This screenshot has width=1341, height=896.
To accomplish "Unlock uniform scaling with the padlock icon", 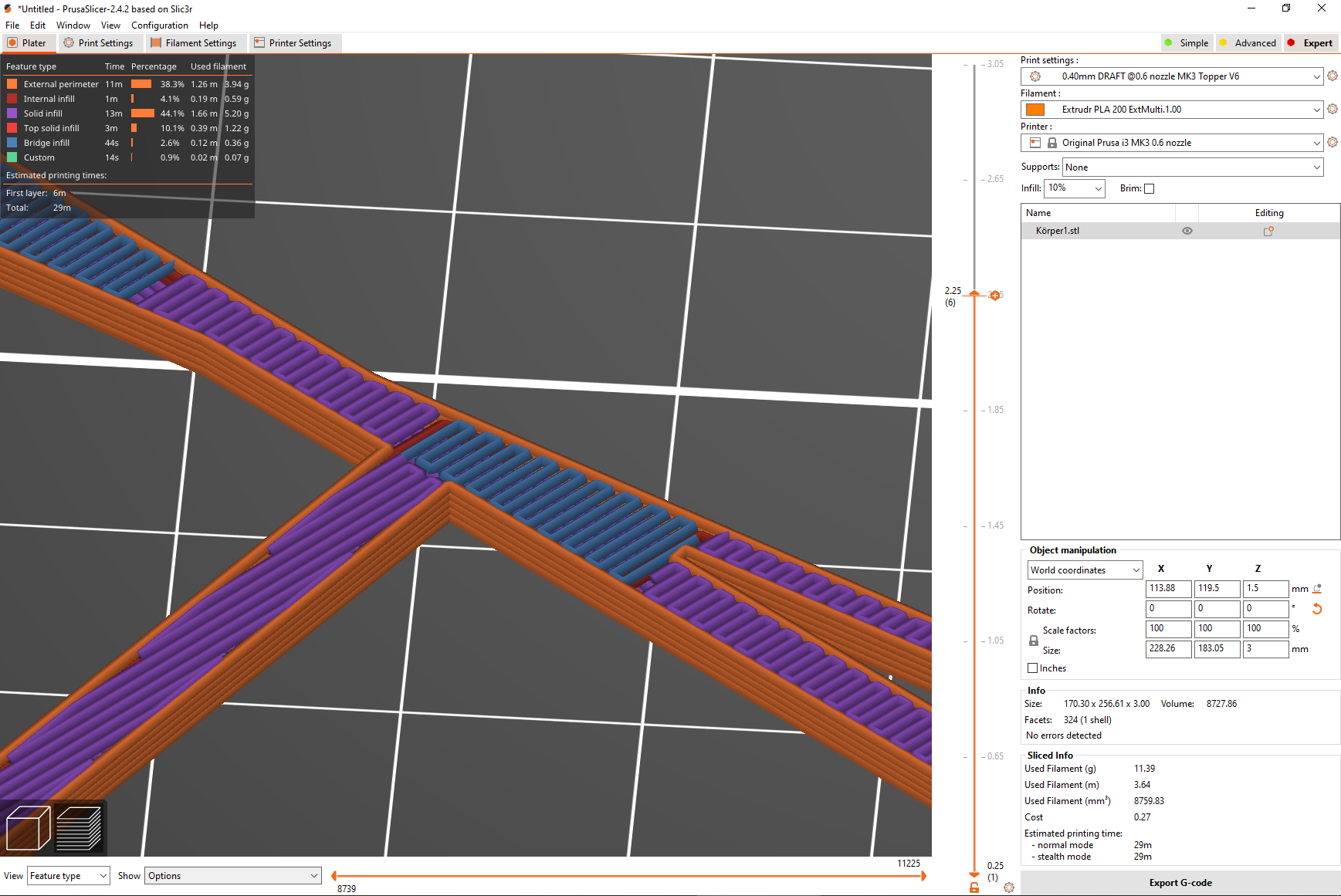I will click(x=1033, y=640).
